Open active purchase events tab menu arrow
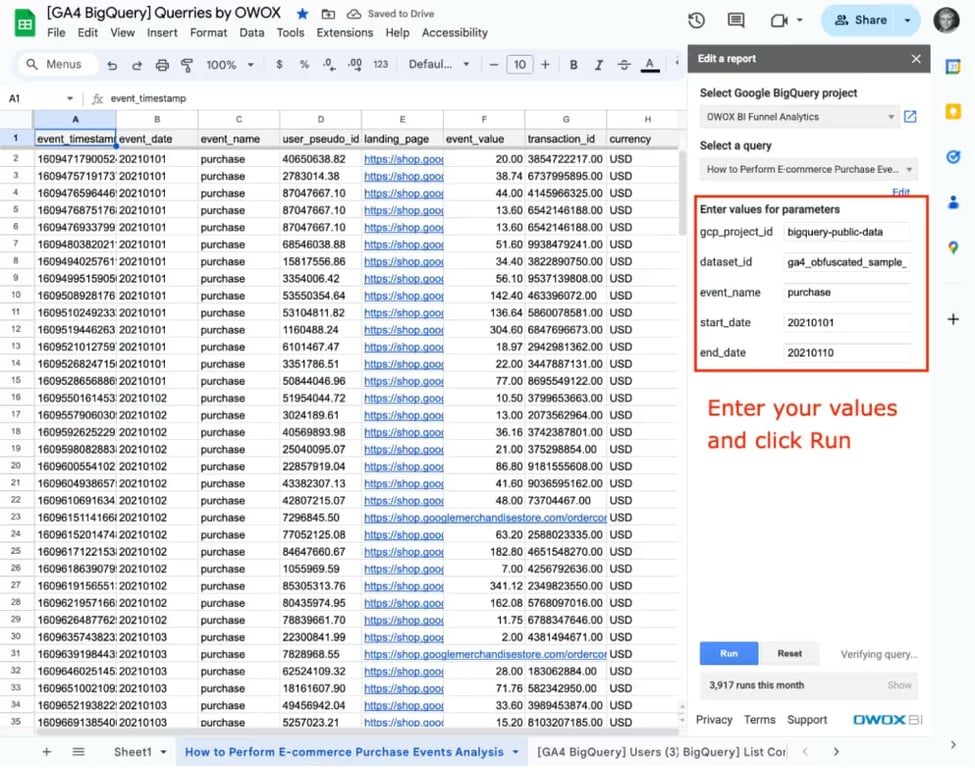975x768 pixels. (x=515, y=752)
